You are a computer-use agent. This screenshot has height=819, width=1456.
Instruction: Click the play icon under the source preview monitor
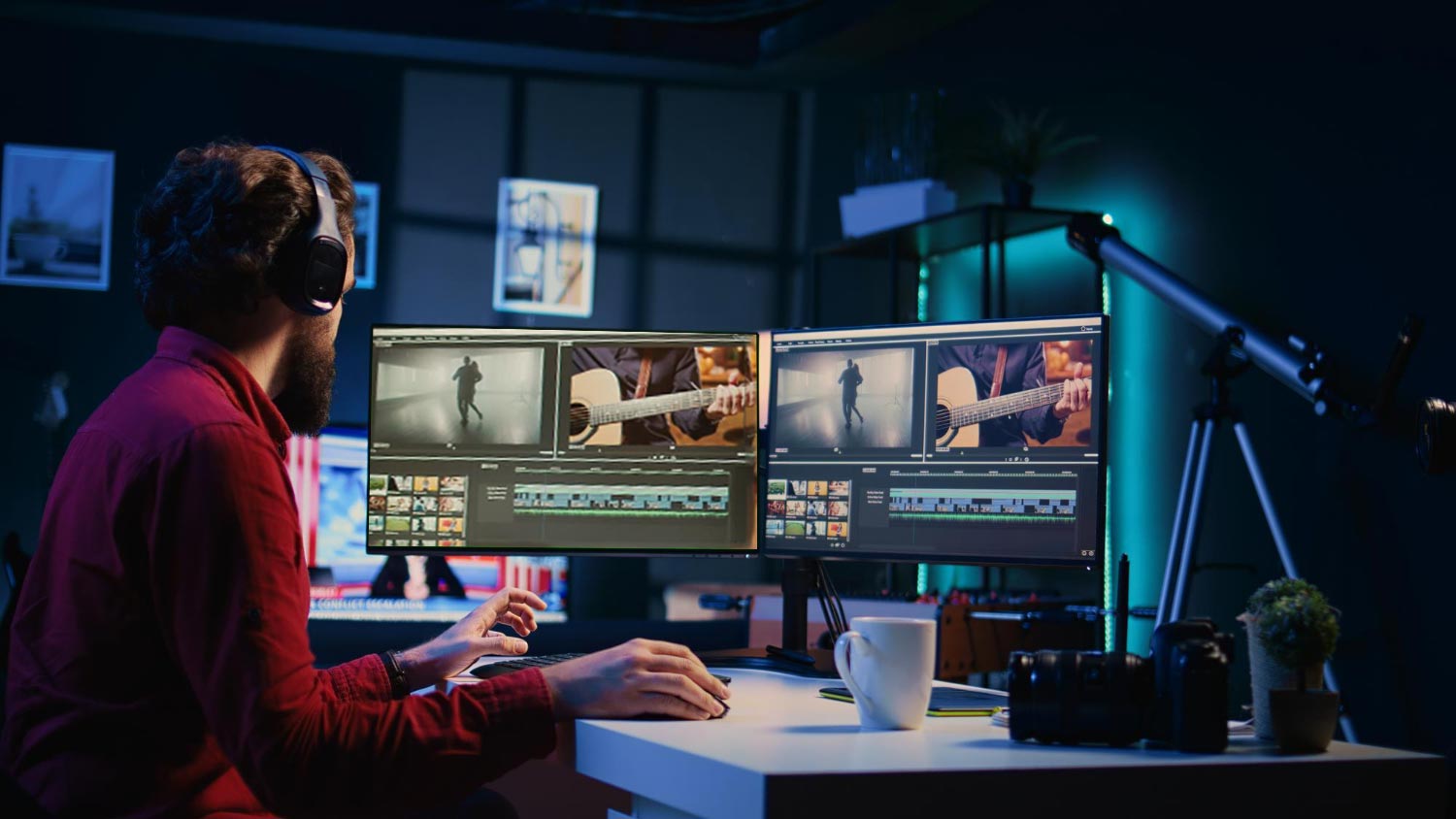point(836,451)
